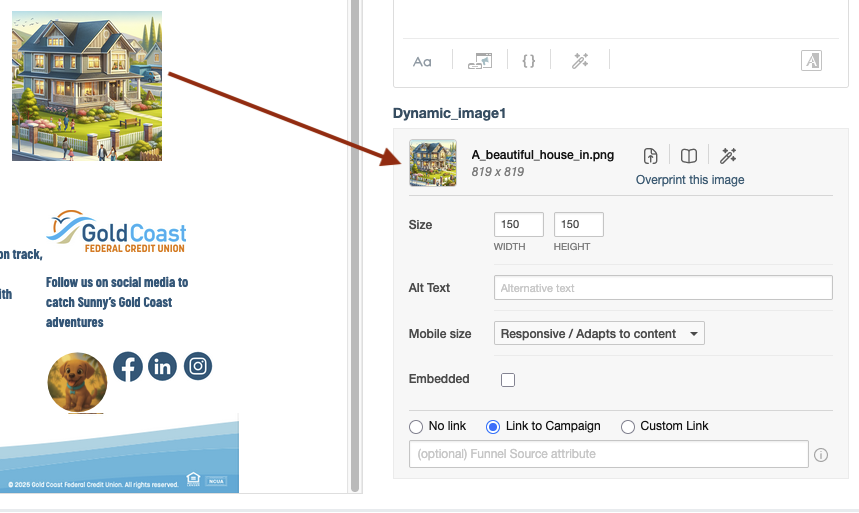This screenshot has height=513, width=859.
Task: Click the LinkedIn icon in preview
Action: (162, 366)
